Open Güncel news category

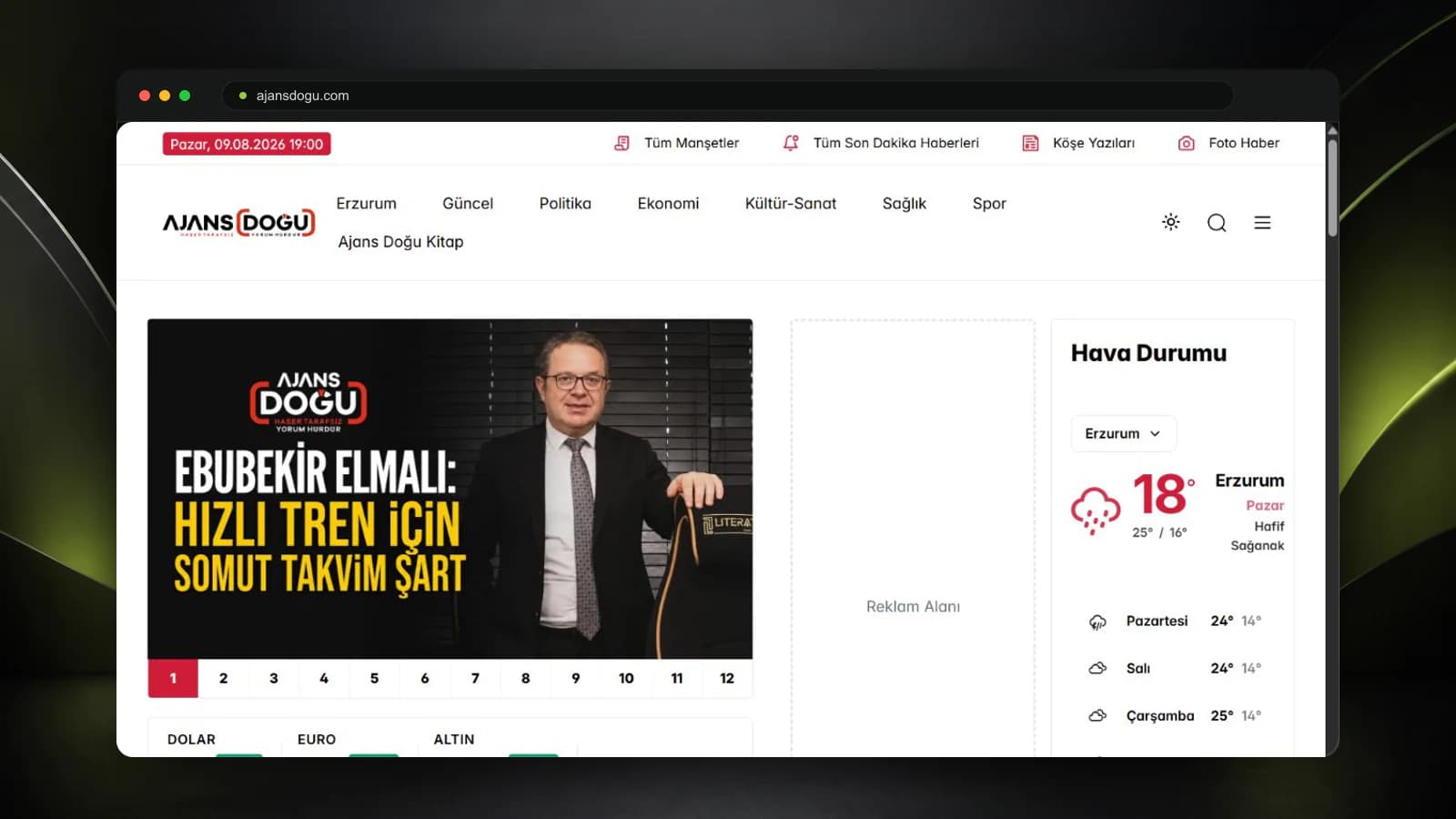point(468,204)
